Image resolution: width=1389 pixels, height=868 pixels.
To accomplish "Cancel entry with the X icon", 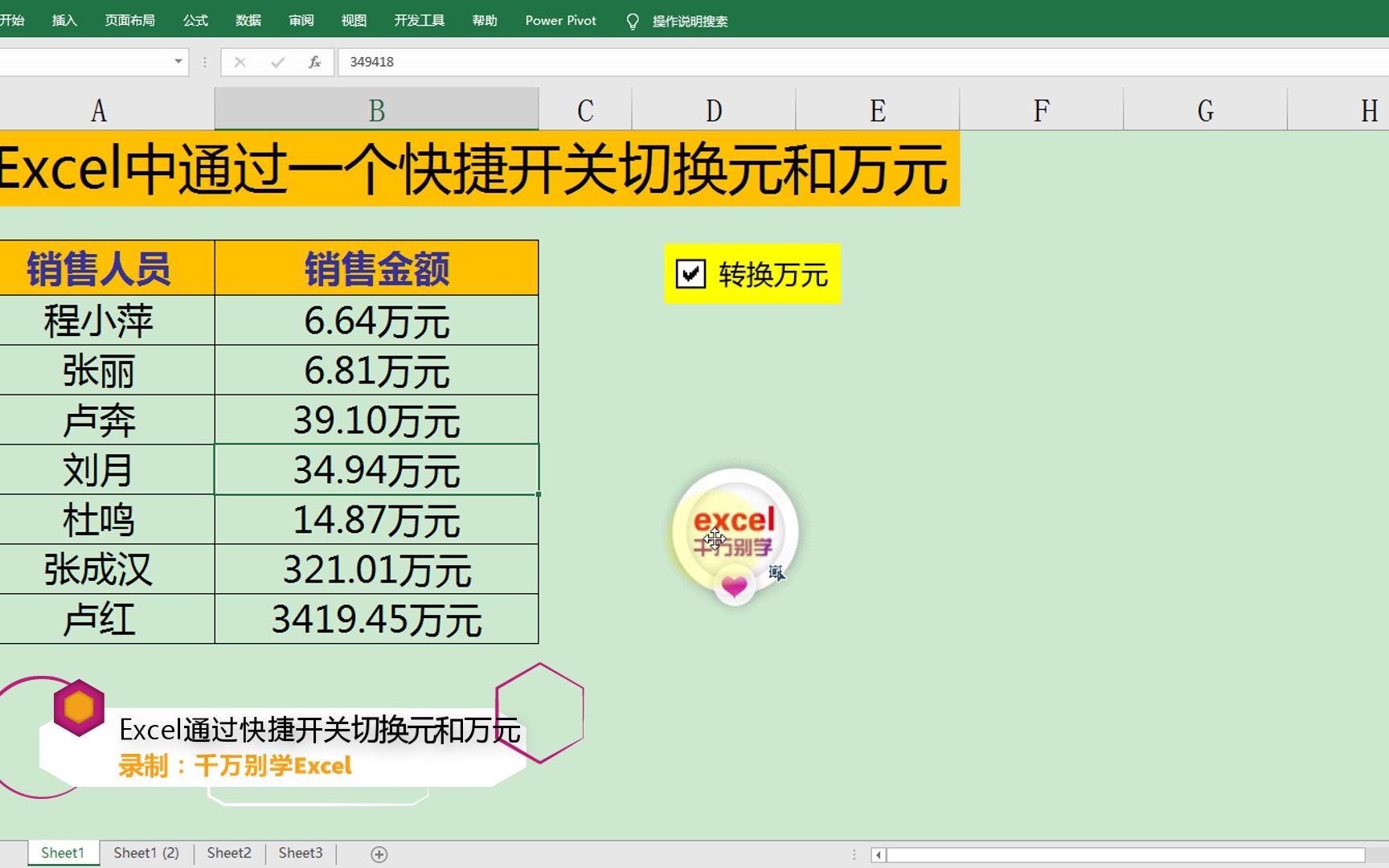I will point(240,62).
